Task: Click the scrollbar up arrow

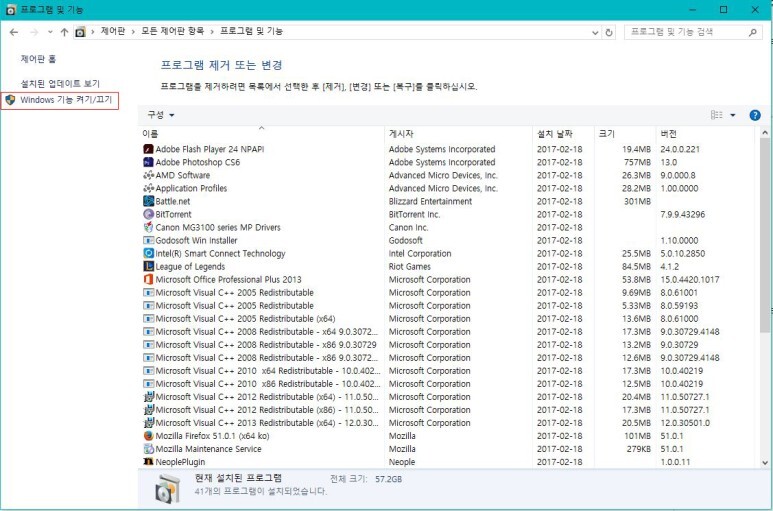Action: [765, 133]
